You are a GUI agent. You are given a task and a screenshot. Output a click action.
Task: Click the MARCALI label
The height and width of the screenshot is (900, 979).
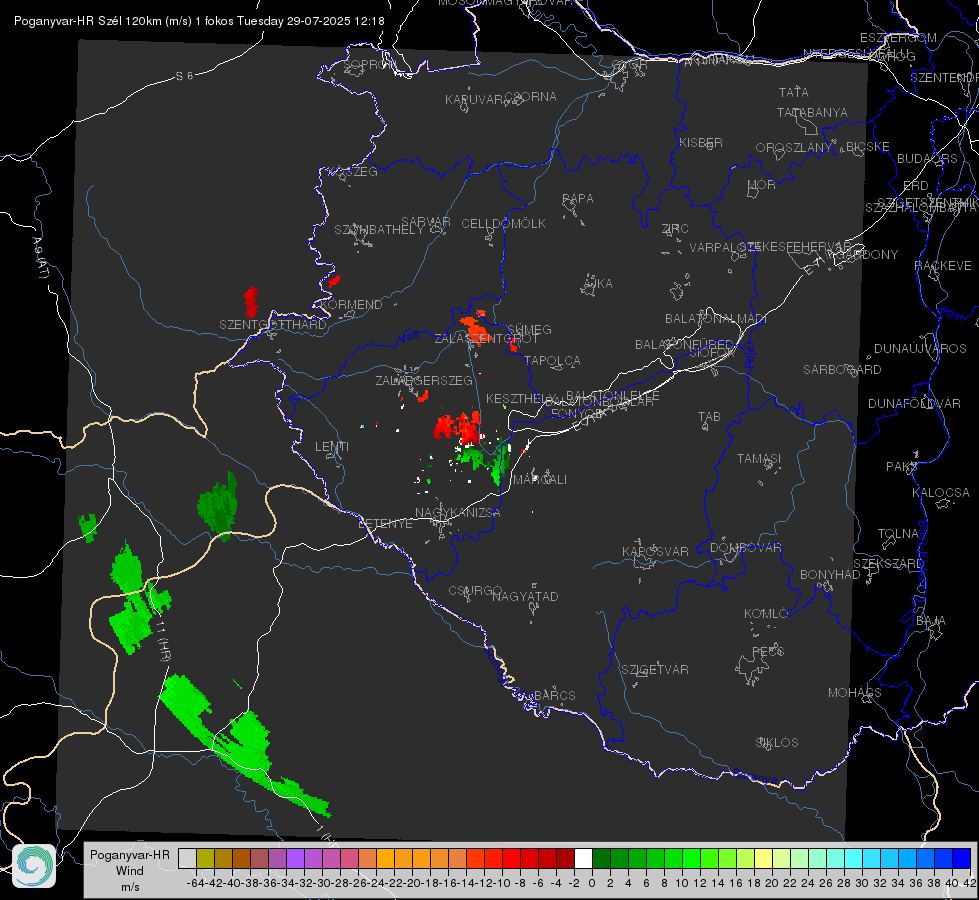539,480
